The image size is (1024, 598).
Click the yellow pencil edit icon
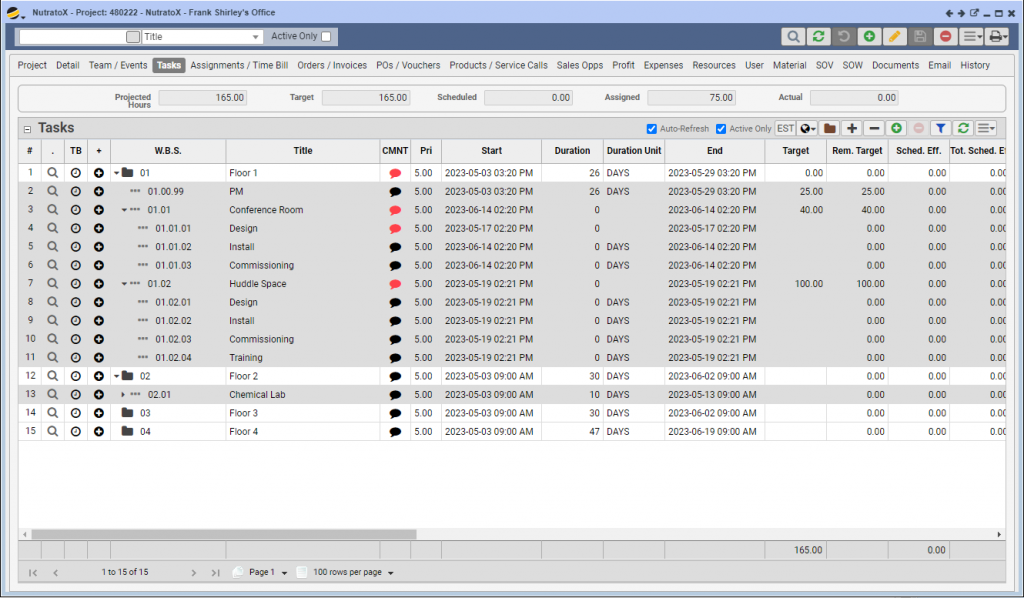click(895, 36)
